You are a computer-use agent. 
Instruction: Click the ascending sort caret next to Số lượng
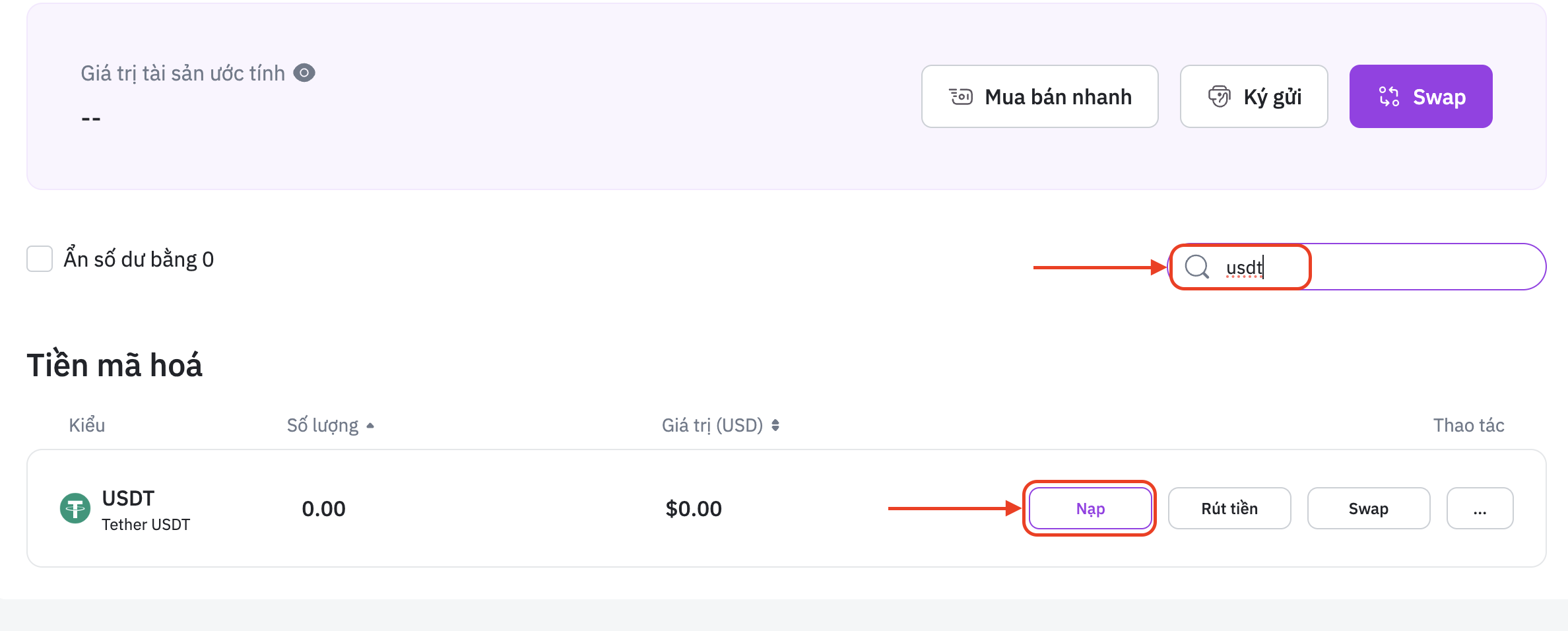[x=371, y=425]
